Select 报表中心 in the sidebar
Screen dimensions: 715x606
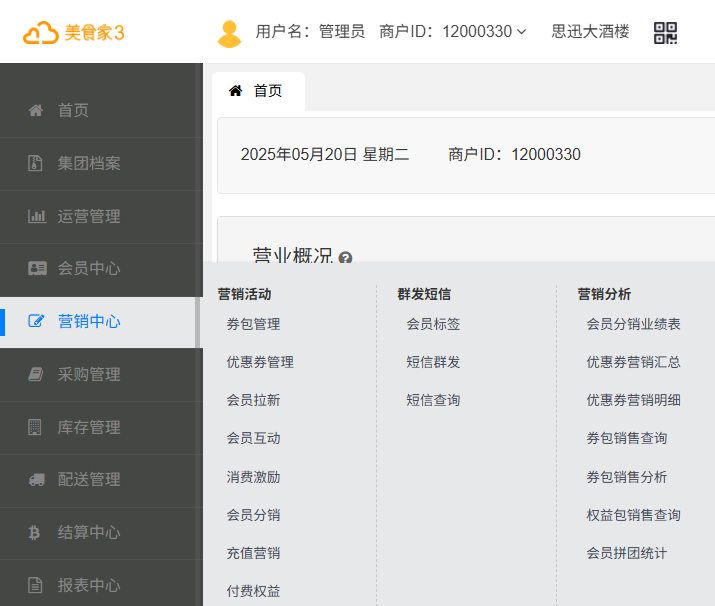[89, 586]
